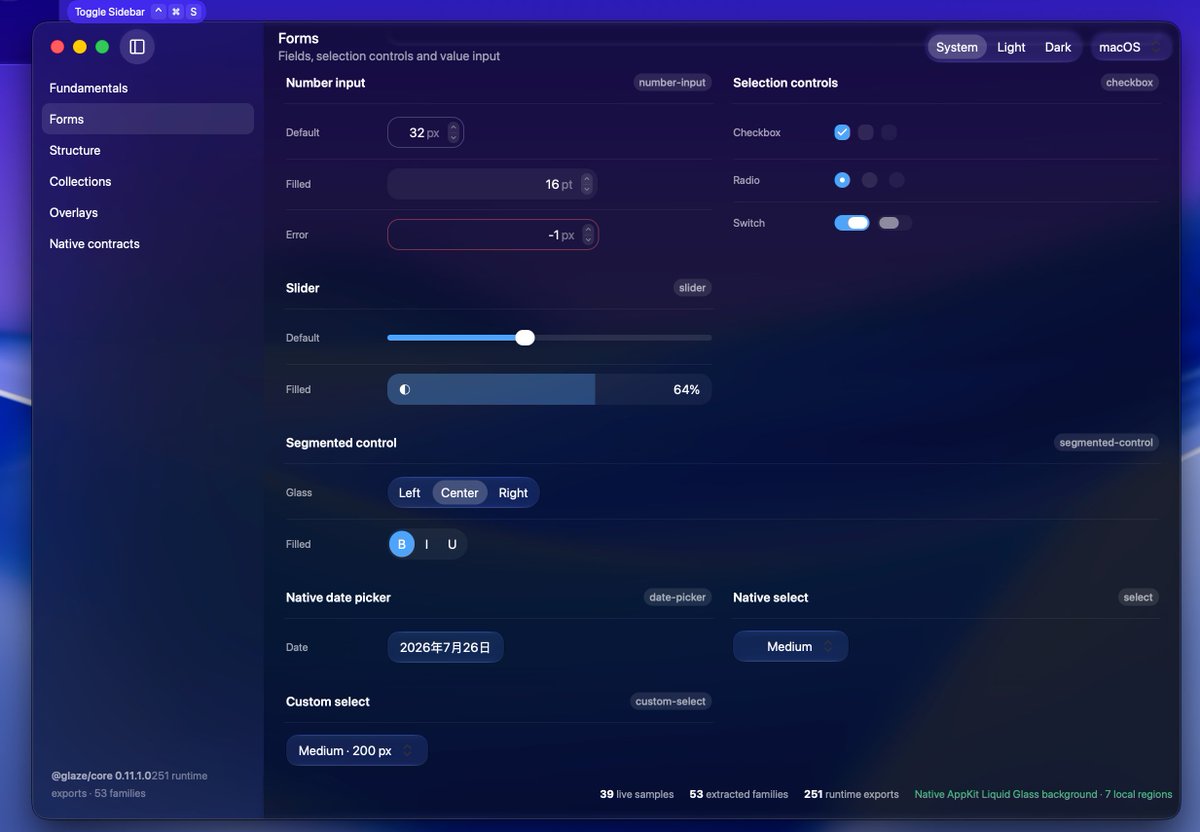Click the "custom-select" tag label
This screenshot has height=832, width=1200.
pyautogui.click(x=671, y=701)
